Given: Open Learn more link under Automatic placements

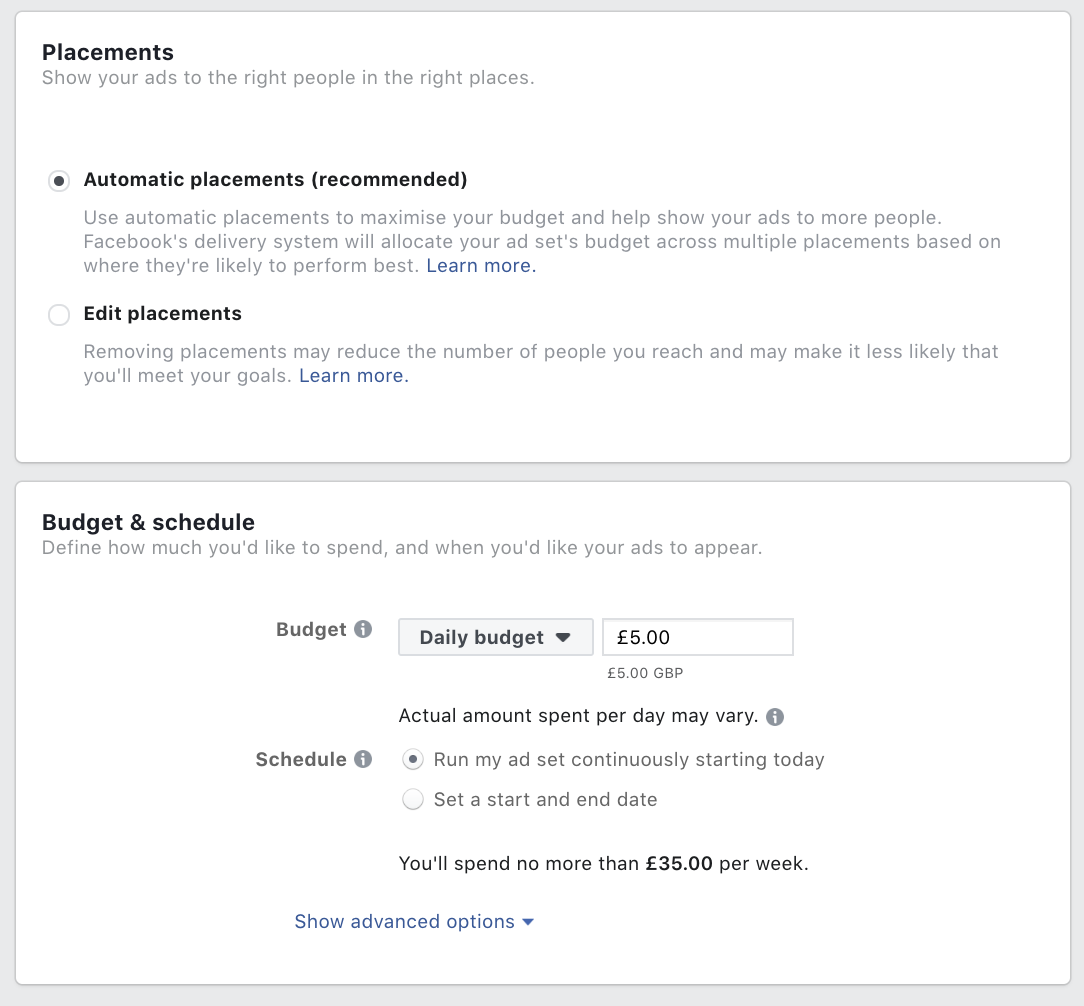Looking at the screenshot, I should click(481, 266).
